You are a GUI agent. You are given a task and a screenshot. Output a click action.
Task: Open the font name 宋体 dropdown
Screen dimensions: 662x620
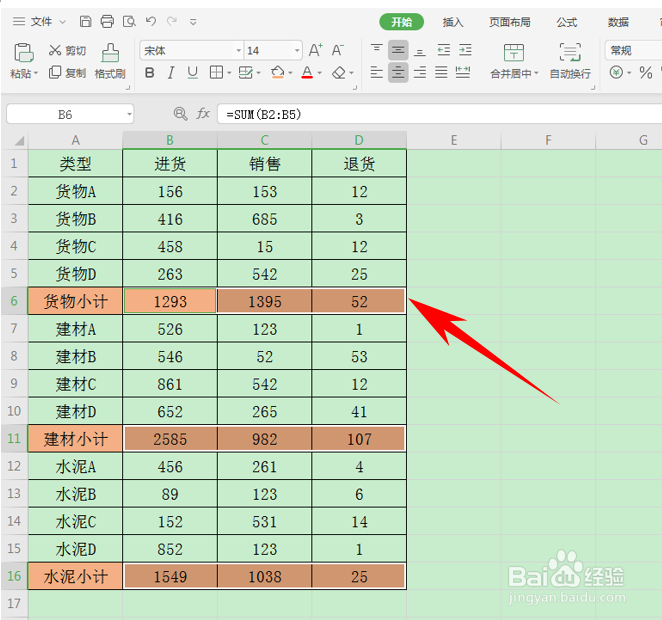click(x=239, y=51)
